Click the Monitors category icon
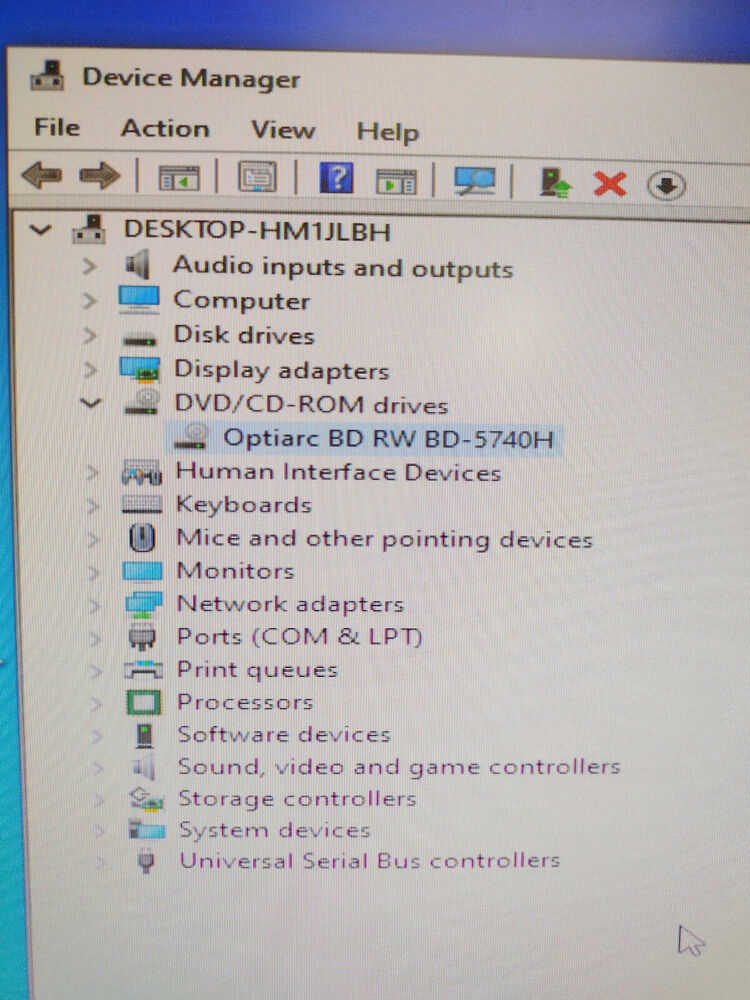The height and width of the screenshot is (1000, 750). pos(142,571)
